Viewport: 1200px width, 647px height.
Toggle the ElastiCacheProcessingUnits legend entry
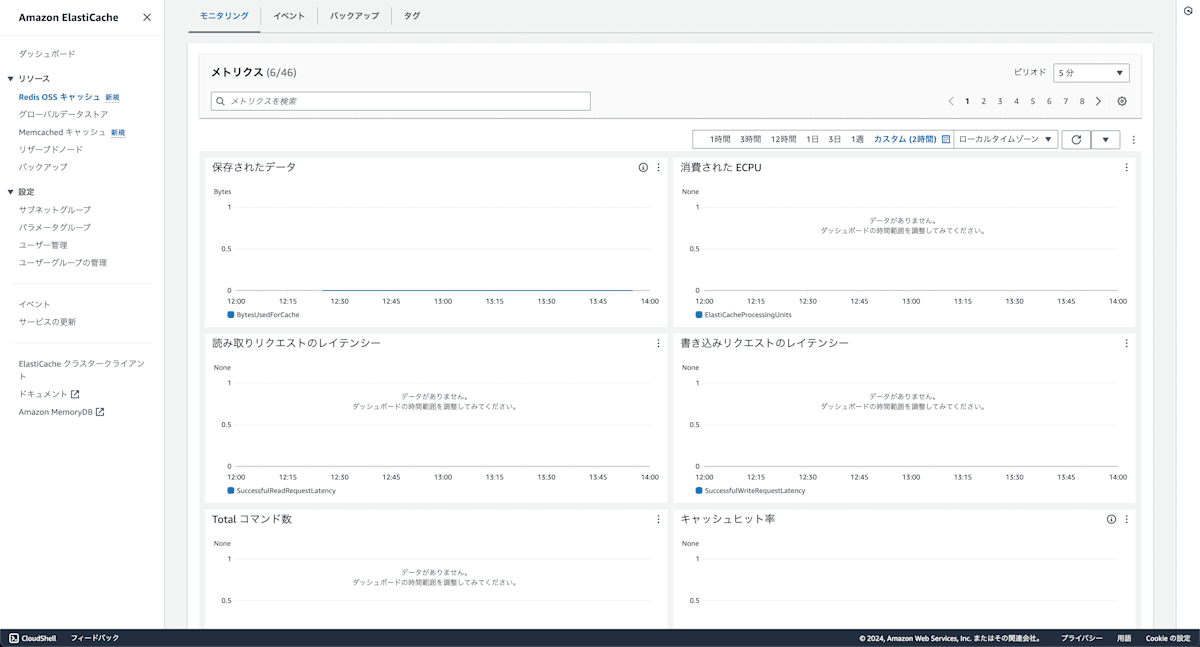pyautogui.click(x=743, y=315)
